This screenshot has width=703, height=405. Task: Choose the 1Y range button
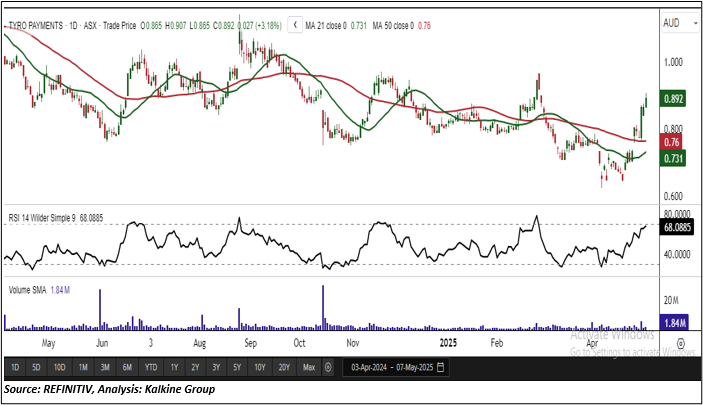click(x=174, y=367)
